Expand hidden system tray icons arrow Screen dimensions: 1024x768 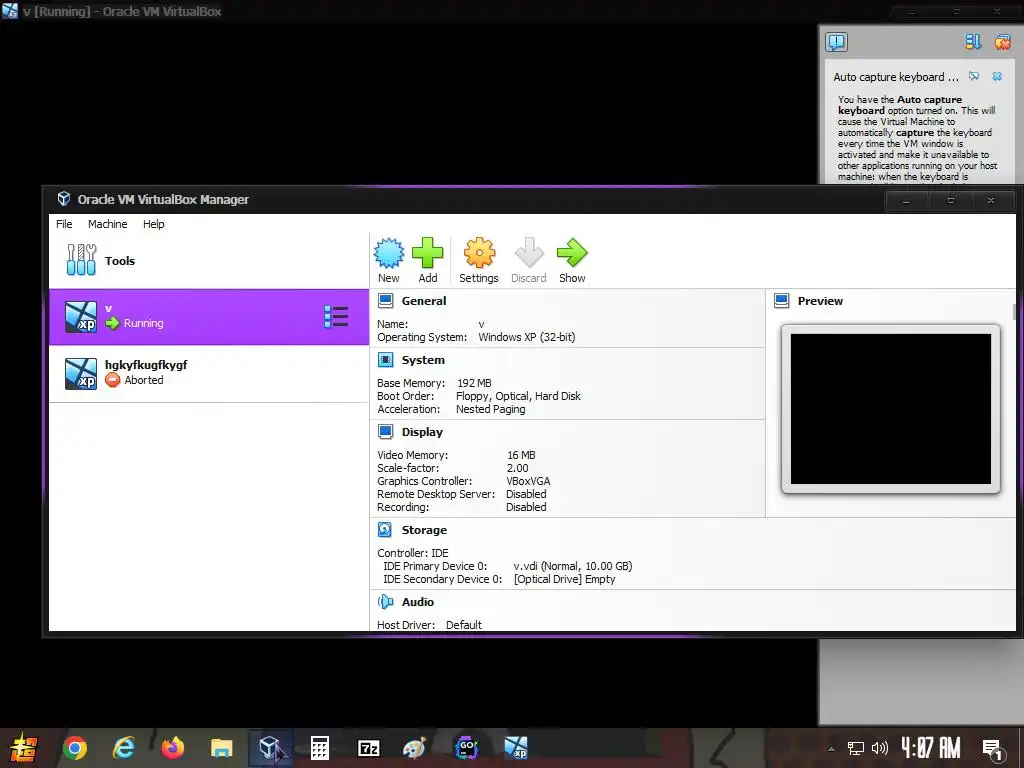point(831,749)
